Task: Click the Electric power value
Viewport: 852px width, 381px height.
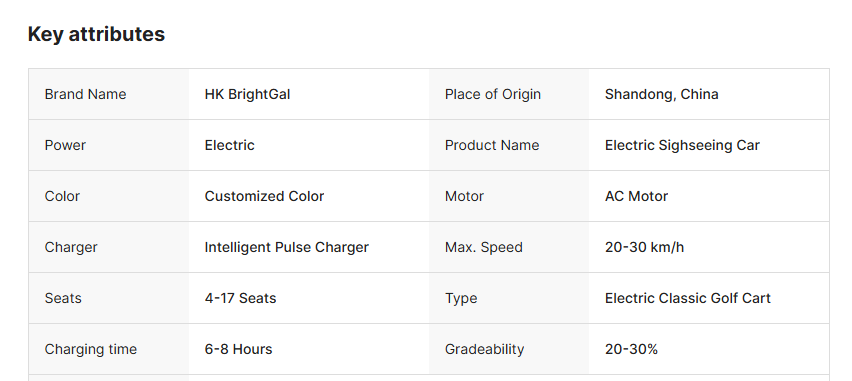Action: pyautogui.click(x=229, y=145)
